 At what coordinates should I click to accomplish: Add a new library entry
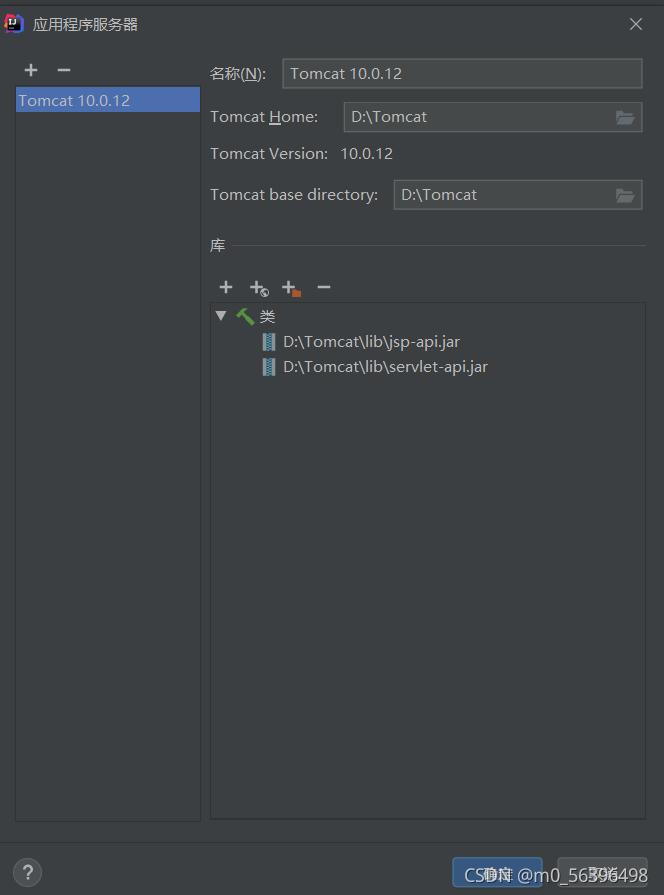pos(225,287)
